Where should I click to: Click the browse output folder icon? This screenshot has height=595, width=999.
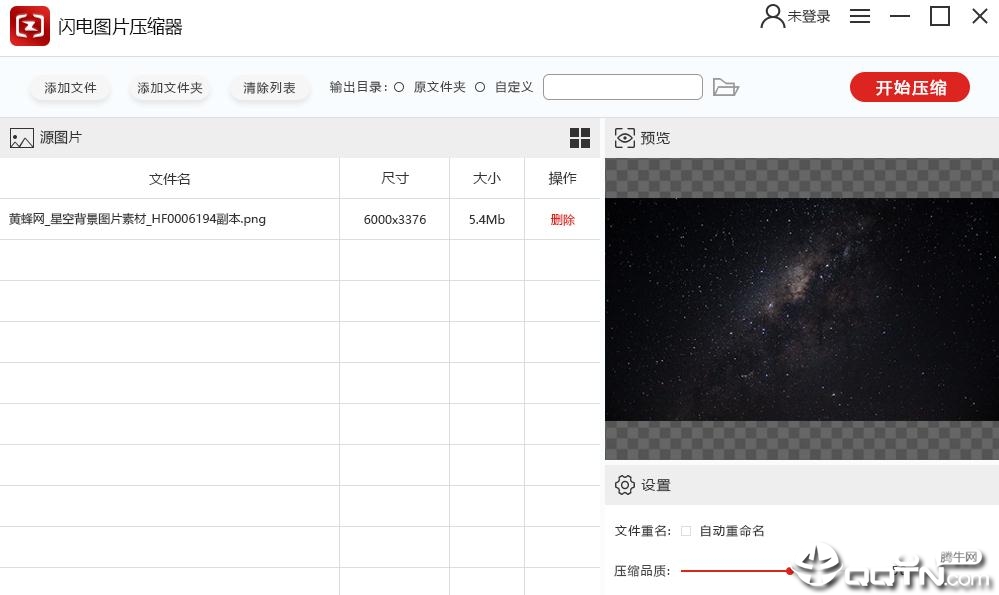725,87
